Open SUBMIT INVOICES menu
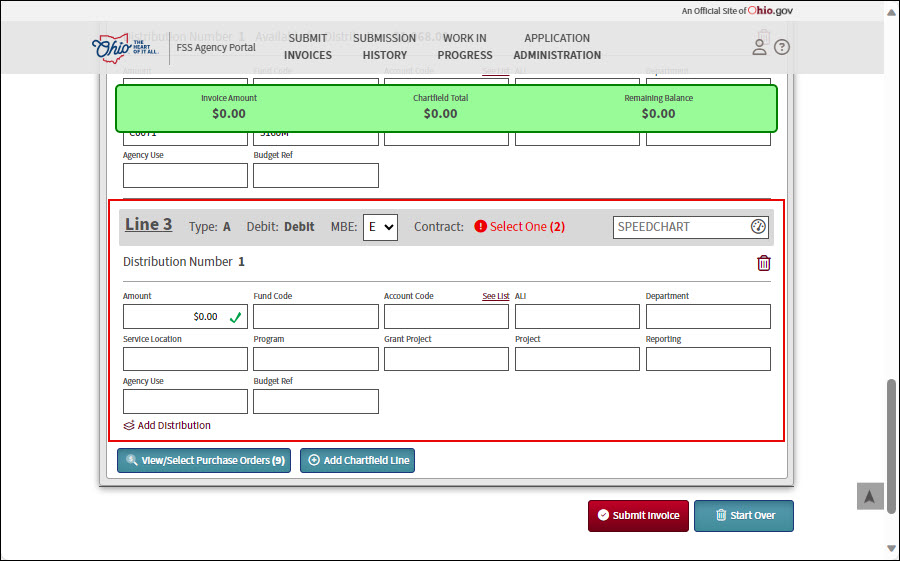 click(308, 47)
